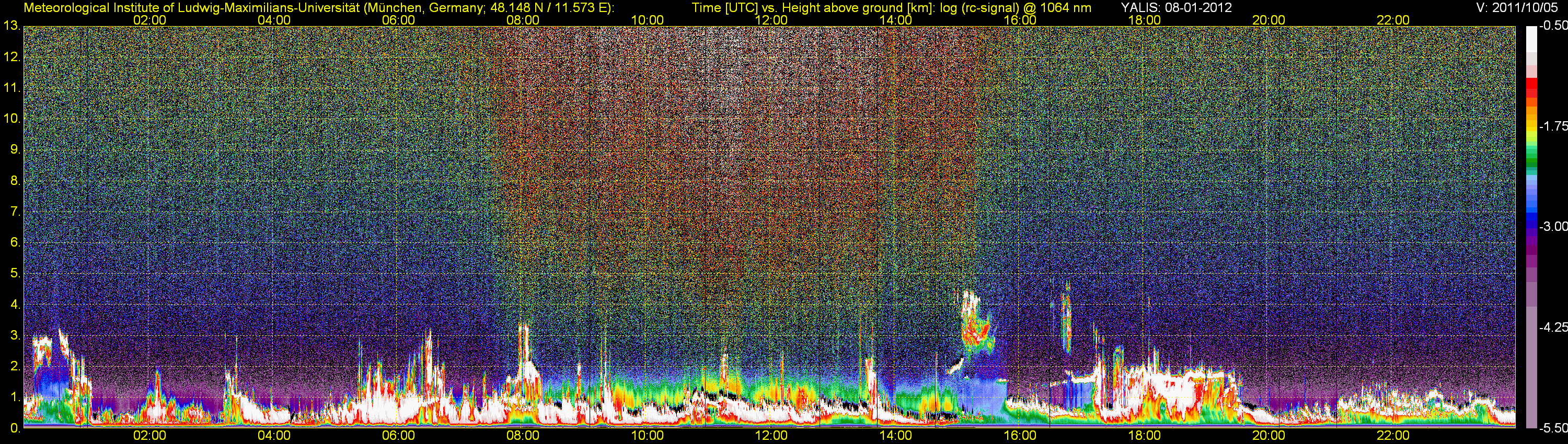Image resolution: width=1568 pixels, height=444 pixels.
Task: Click the 22:00 label on the top time axis
Action: [x=1393, y=20]
